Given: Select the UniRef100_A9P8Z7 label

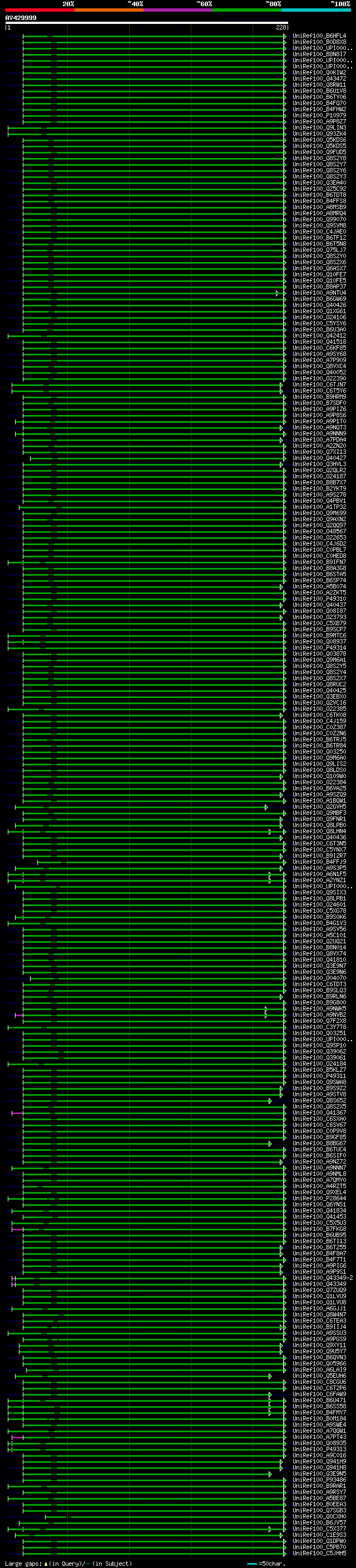Looking at the screenshot, I should tap(319, 121).
